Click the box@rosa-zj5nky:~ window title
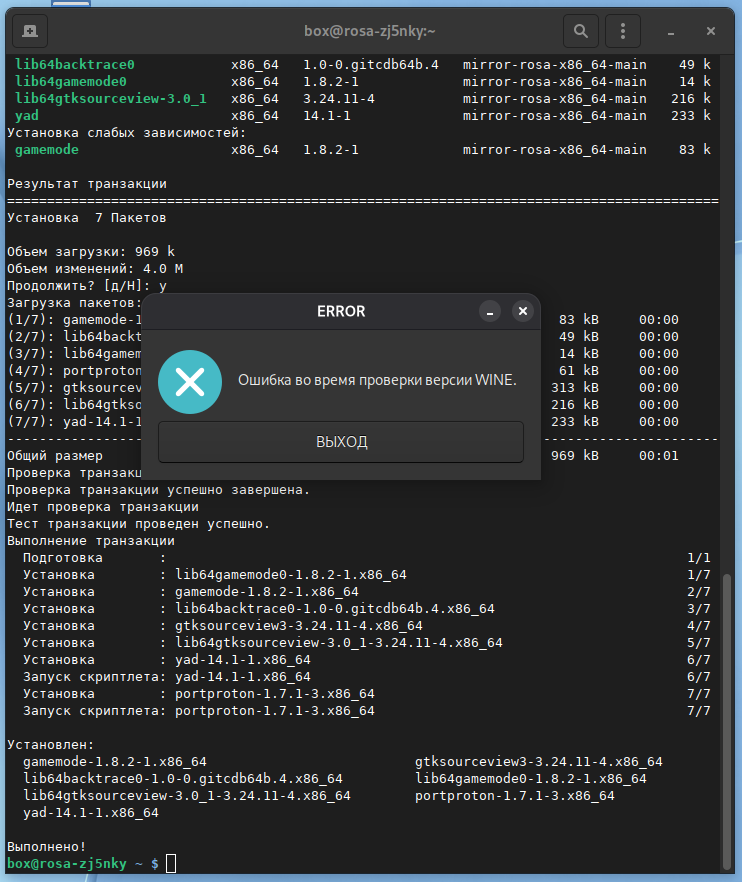Image resolution: width=742 pixels, height=882 pixels. (369, 31)
